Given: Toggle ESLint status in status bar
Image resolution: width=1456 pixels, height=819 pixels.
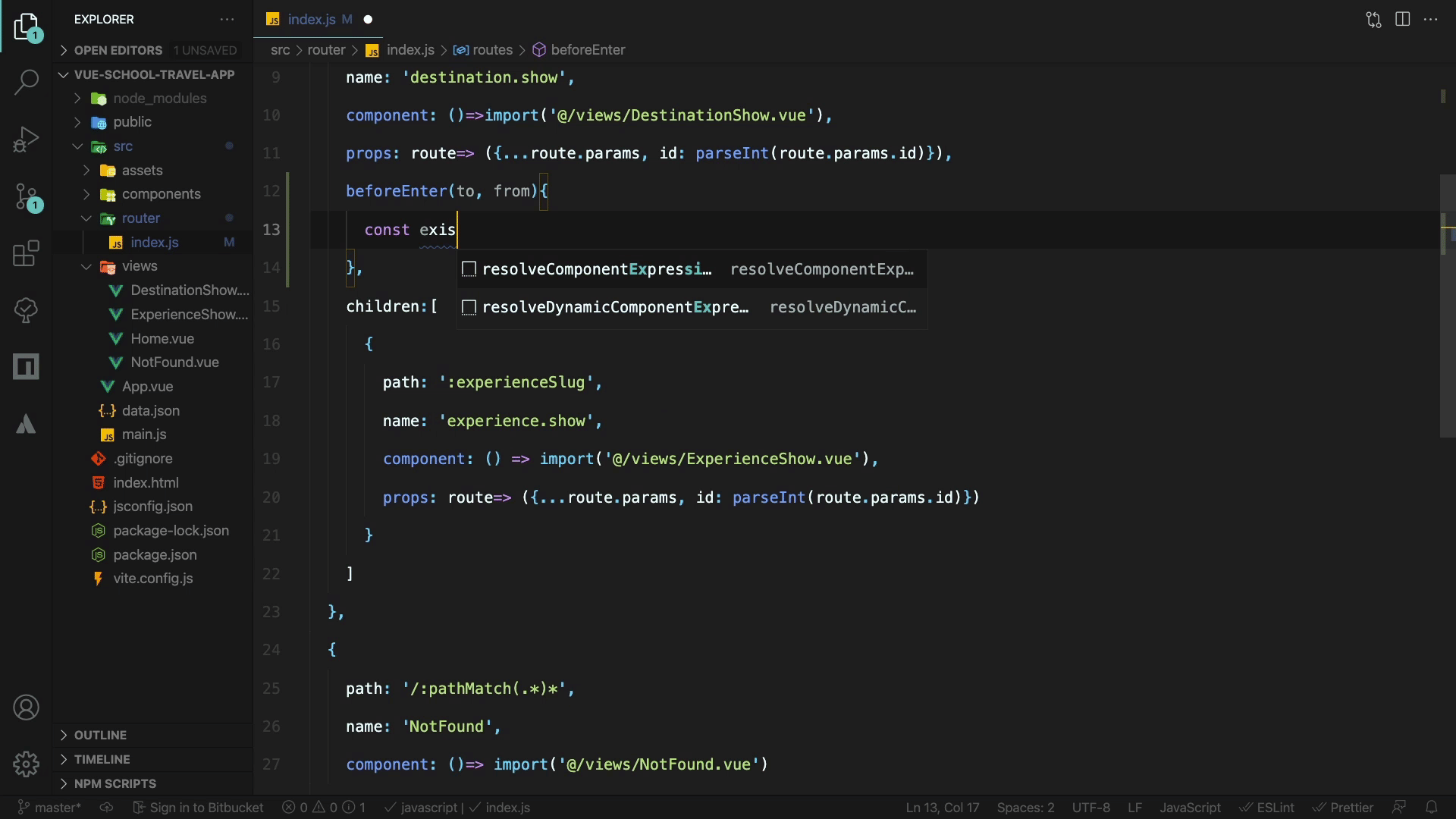Looking at the screenshot, I should coord(1267,808).
